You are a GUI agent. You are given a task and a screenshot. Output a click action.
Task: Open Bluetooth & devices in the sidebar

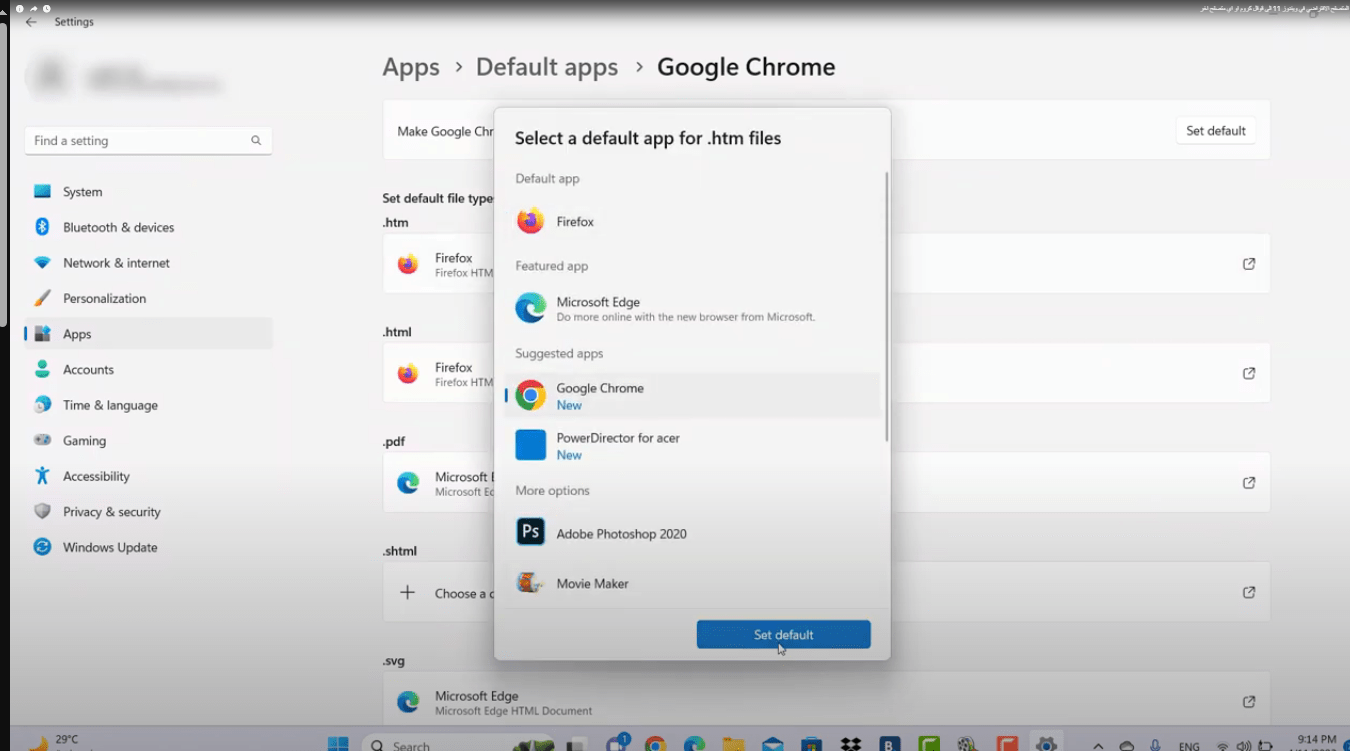148,227
